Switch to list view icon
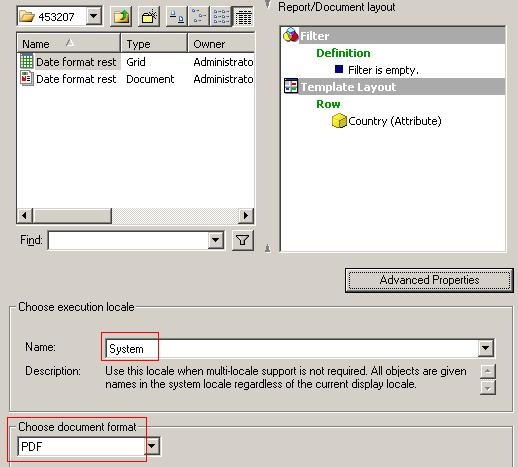 point(221,17)
